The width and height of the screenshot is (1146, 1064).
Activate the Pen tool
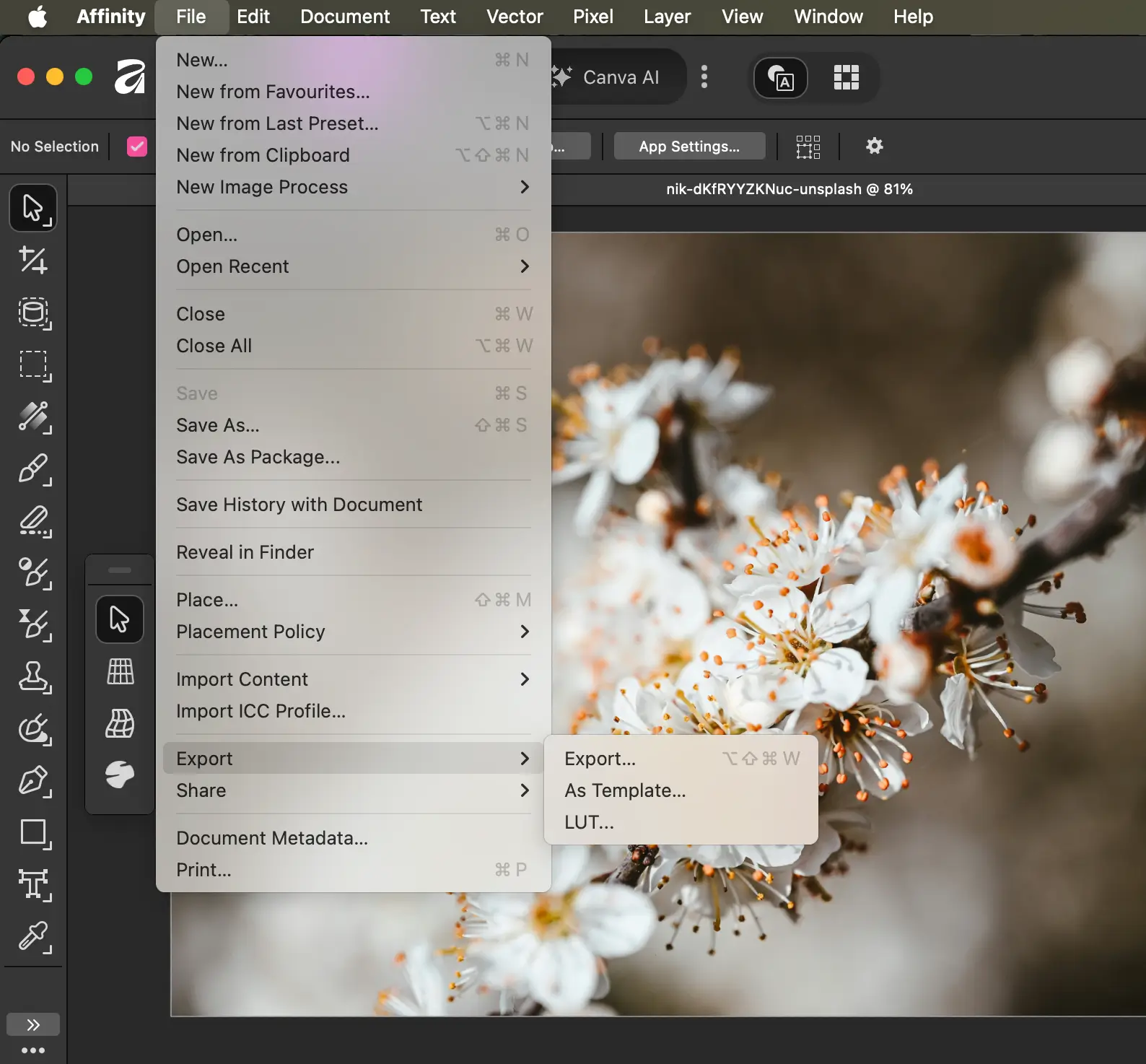pyautogui.click(x=33, y=781)
